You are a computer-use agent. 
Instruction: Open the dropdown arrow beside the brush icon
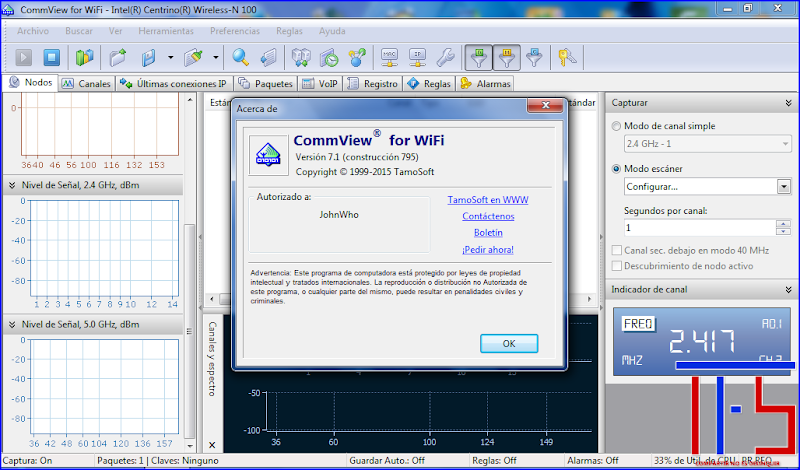pos(216,57)
